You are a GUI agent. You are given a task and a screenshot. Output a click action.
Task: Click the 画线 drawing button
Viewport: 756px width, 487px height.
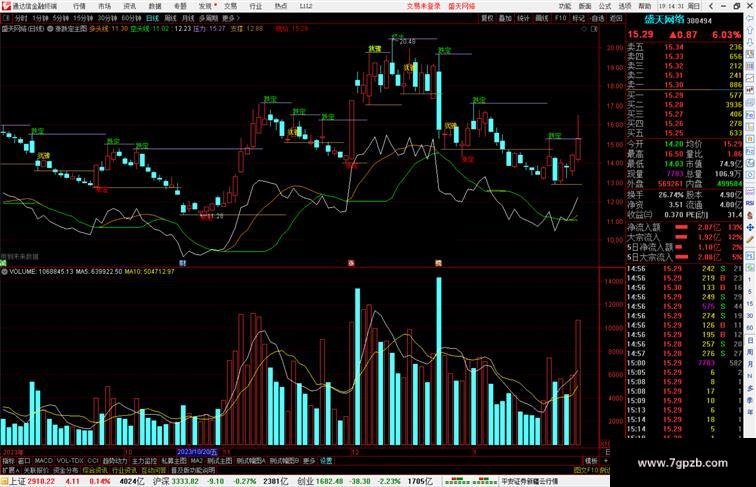pyautogui.click(x=542, y=18)
